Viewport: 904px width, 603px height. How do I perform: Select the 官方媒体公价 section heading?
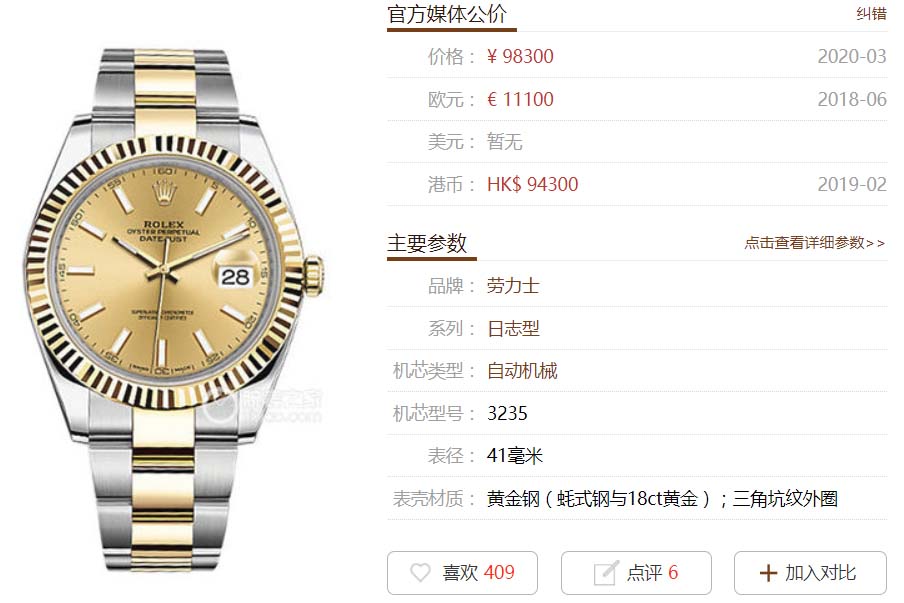447,14
